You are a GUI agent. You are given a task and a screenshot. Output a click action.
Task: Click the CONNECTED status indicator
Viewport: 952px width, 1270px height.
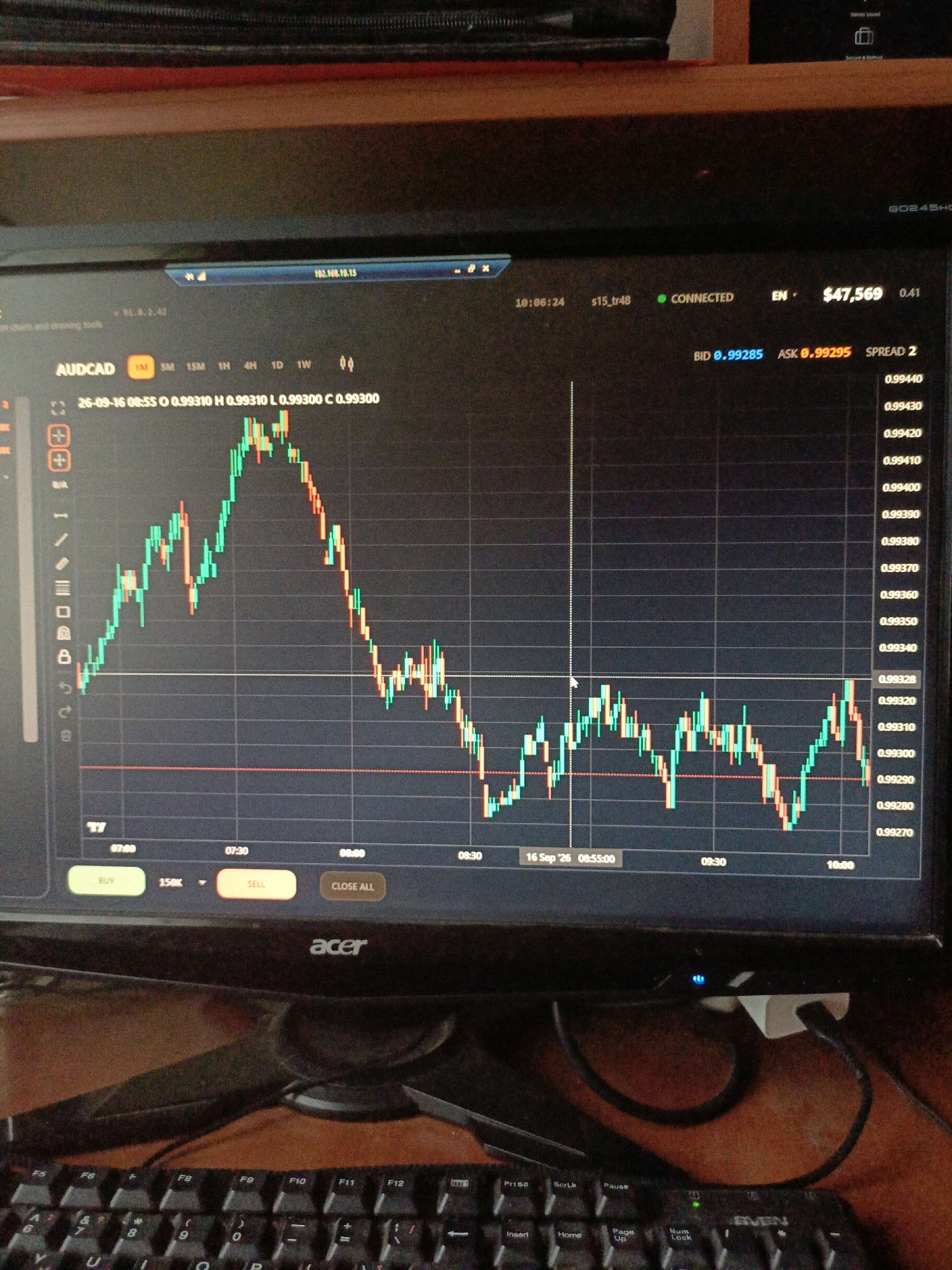point(696,298)
